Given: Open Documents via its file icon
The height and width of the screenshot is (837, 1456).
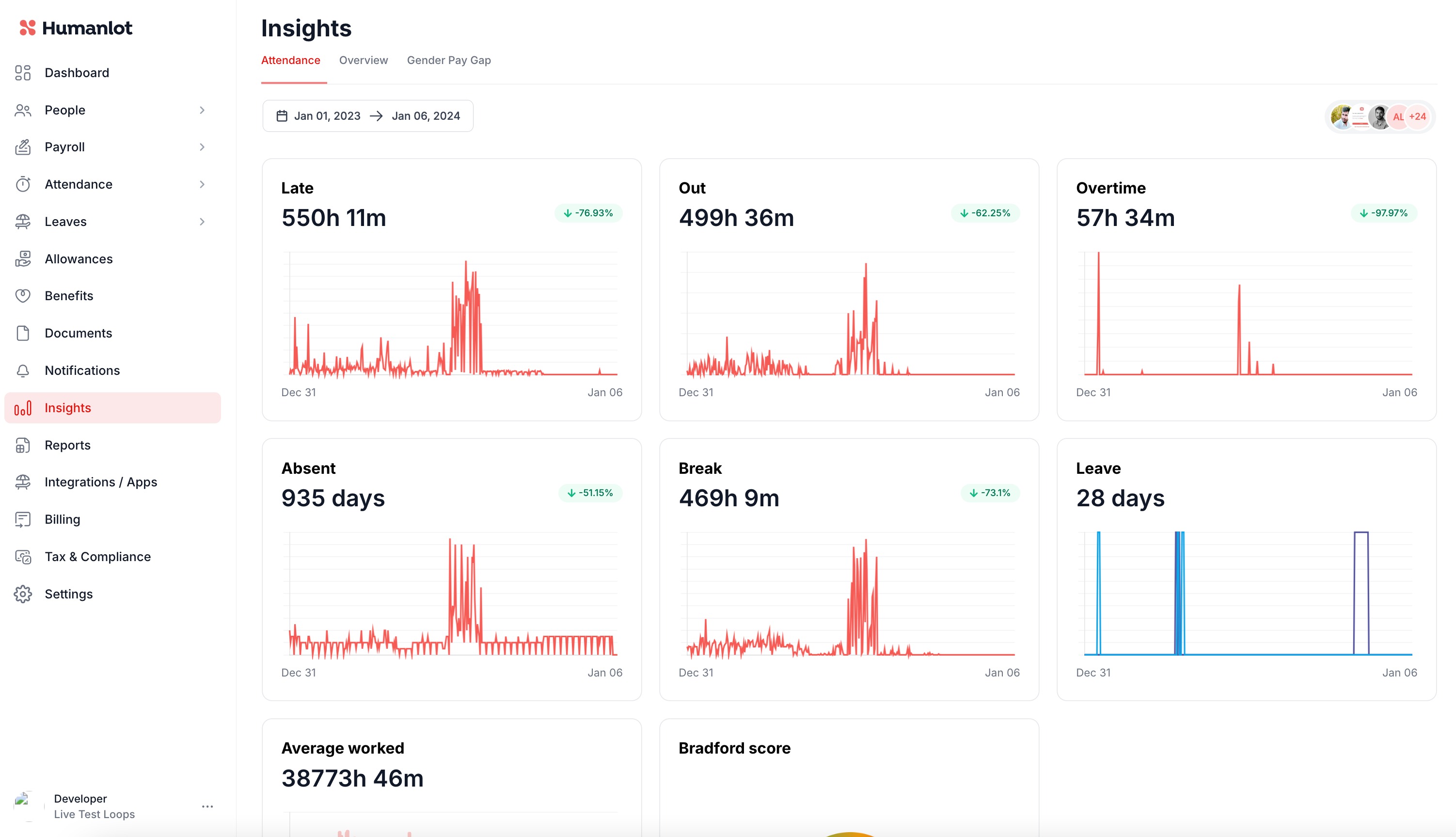Looking at the screenshot, I should click(x=22, y=334).
